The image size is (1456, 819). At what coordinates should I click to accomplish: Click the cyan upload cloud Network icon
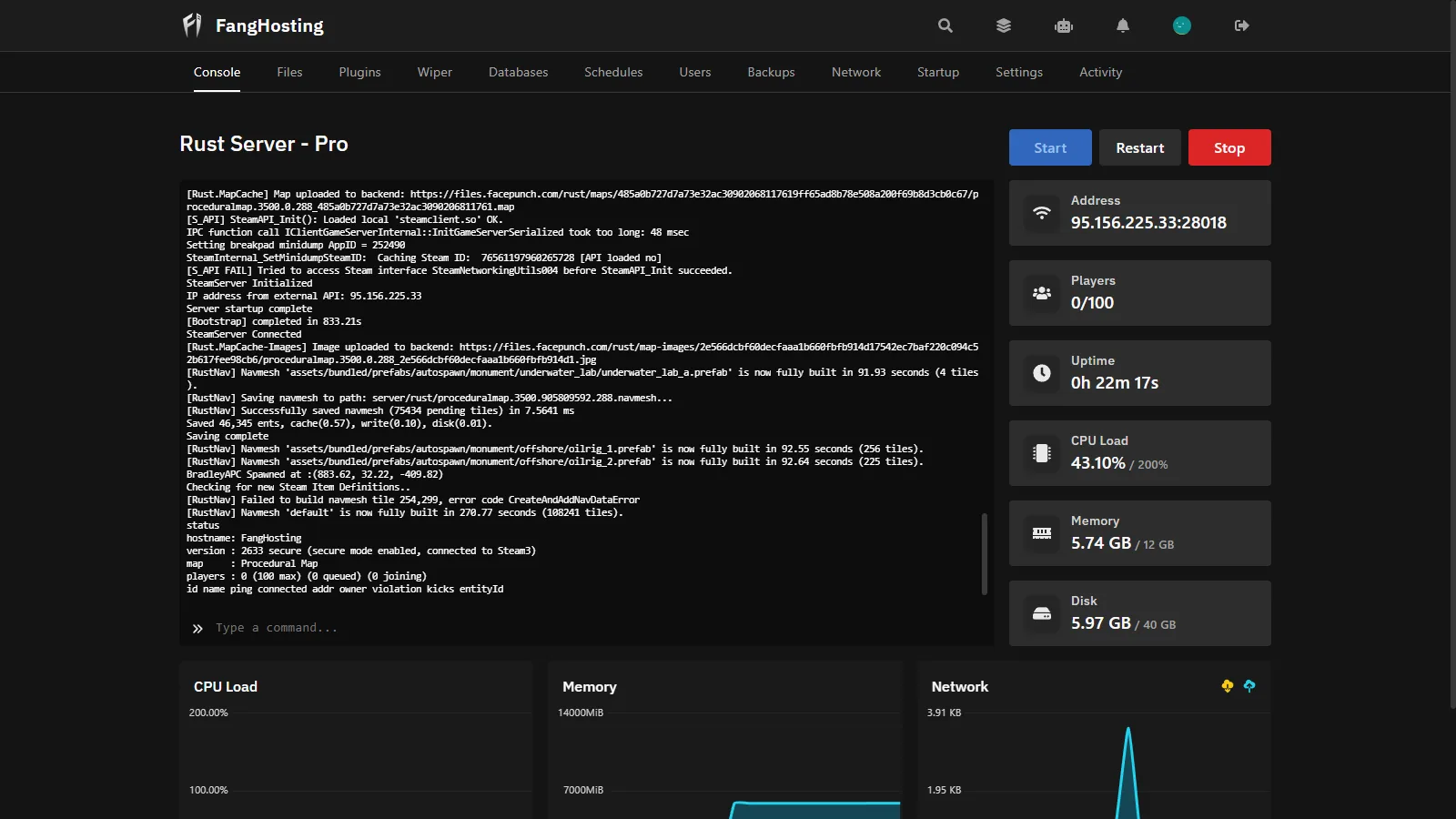coord(1249,686)
